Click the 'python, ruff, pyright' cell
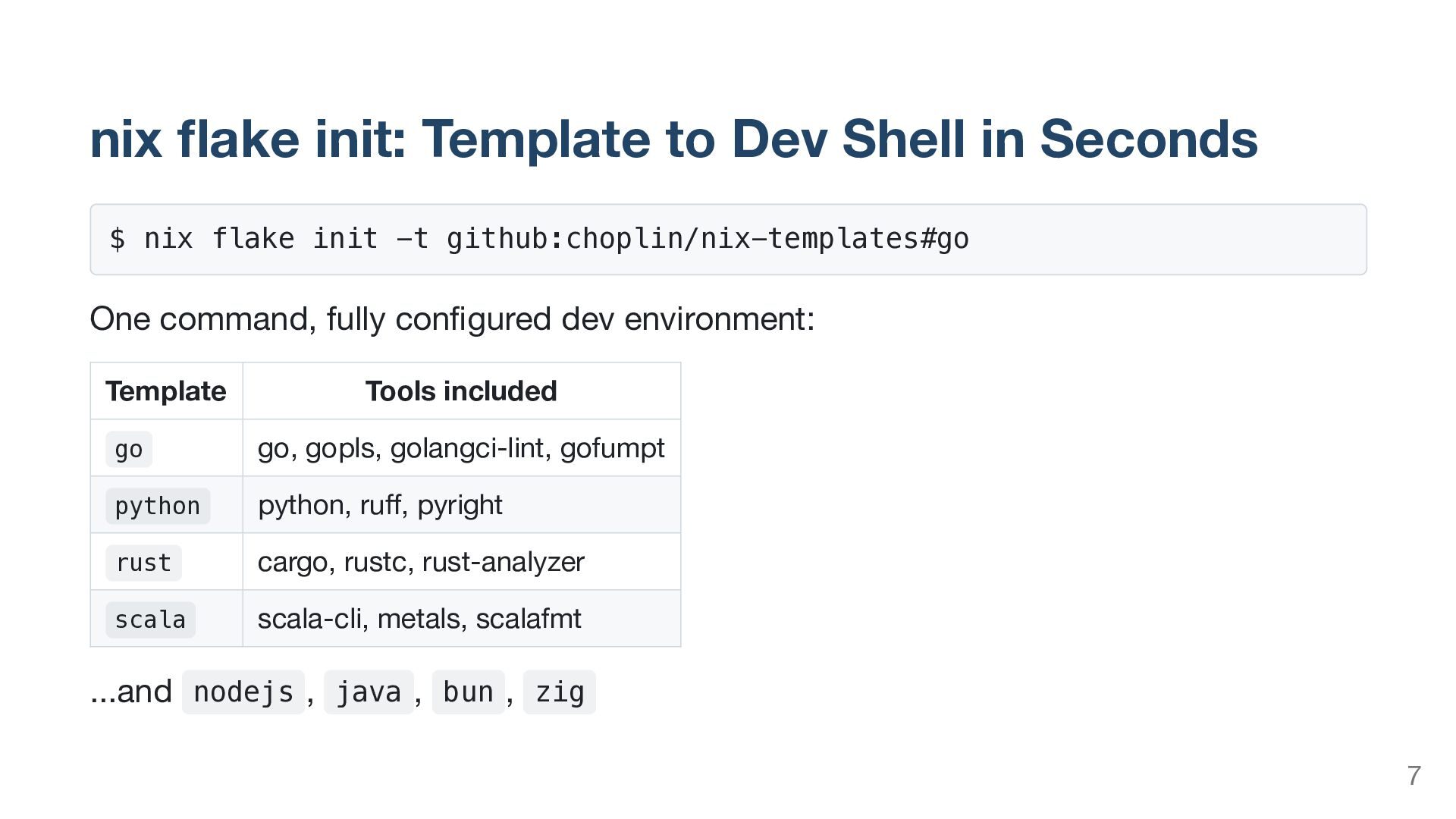This screenshot has width=1456, height=819. coord(380,505)
